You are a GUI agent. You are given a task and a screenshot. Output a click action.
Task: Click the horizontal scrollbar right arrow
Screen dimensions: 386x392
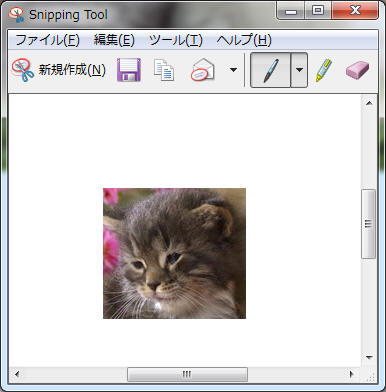tap(351, 374)
